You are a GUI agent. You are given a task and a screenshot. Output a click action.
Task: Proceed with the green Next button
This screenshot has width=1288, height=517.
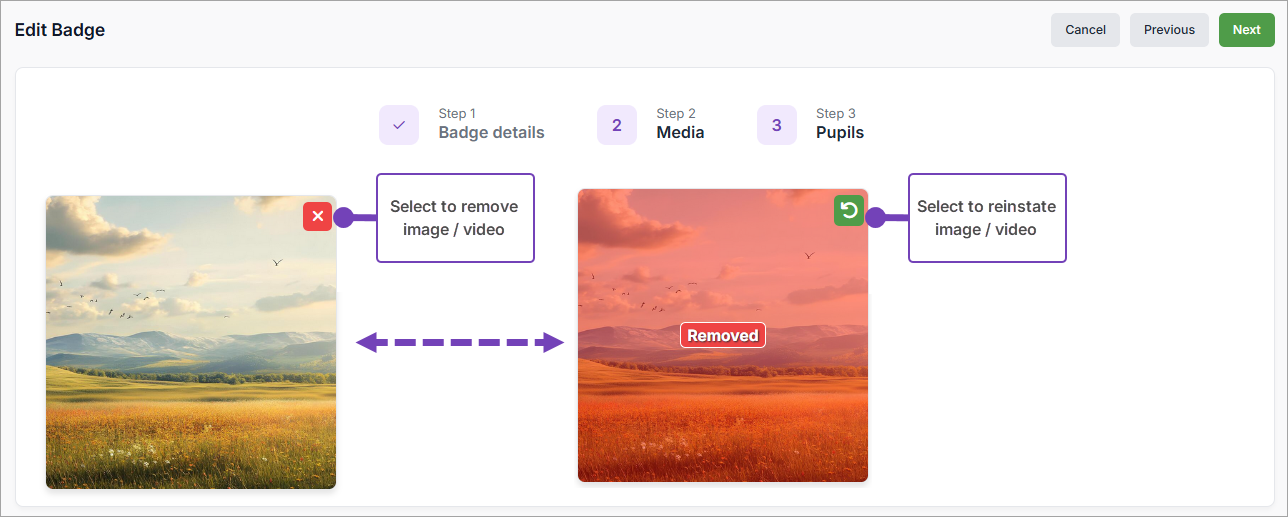(x=1246, y=30)
